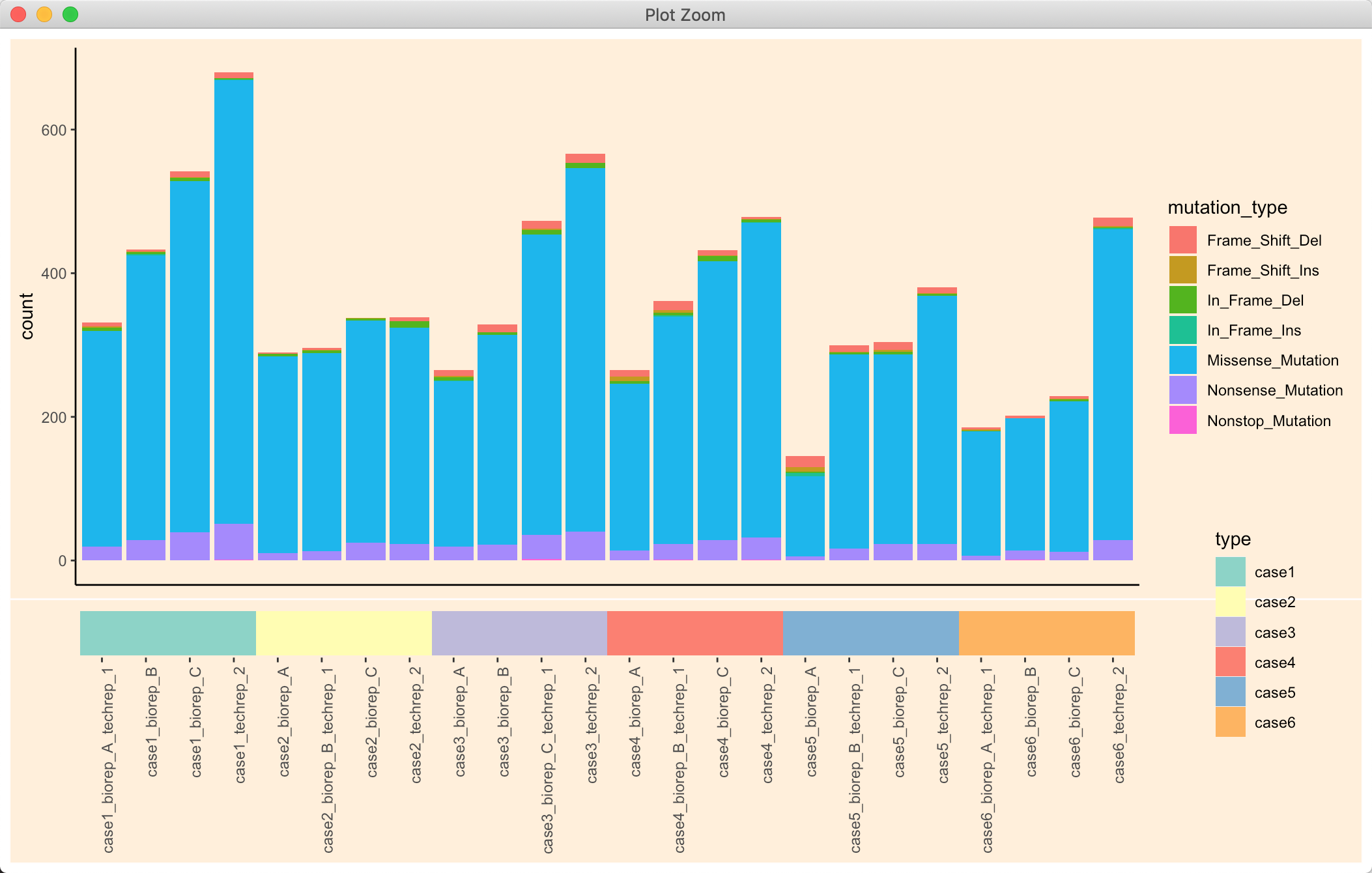Click the case1 legend swatch

[x=1230, y=571]
